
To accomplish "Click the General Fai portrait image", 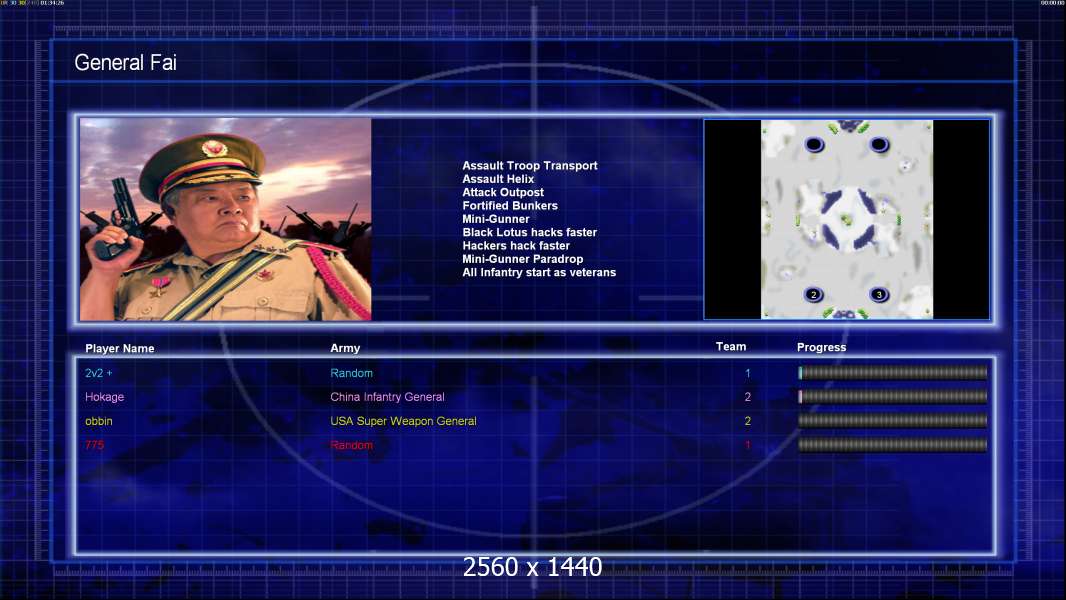I will point(226,219).
